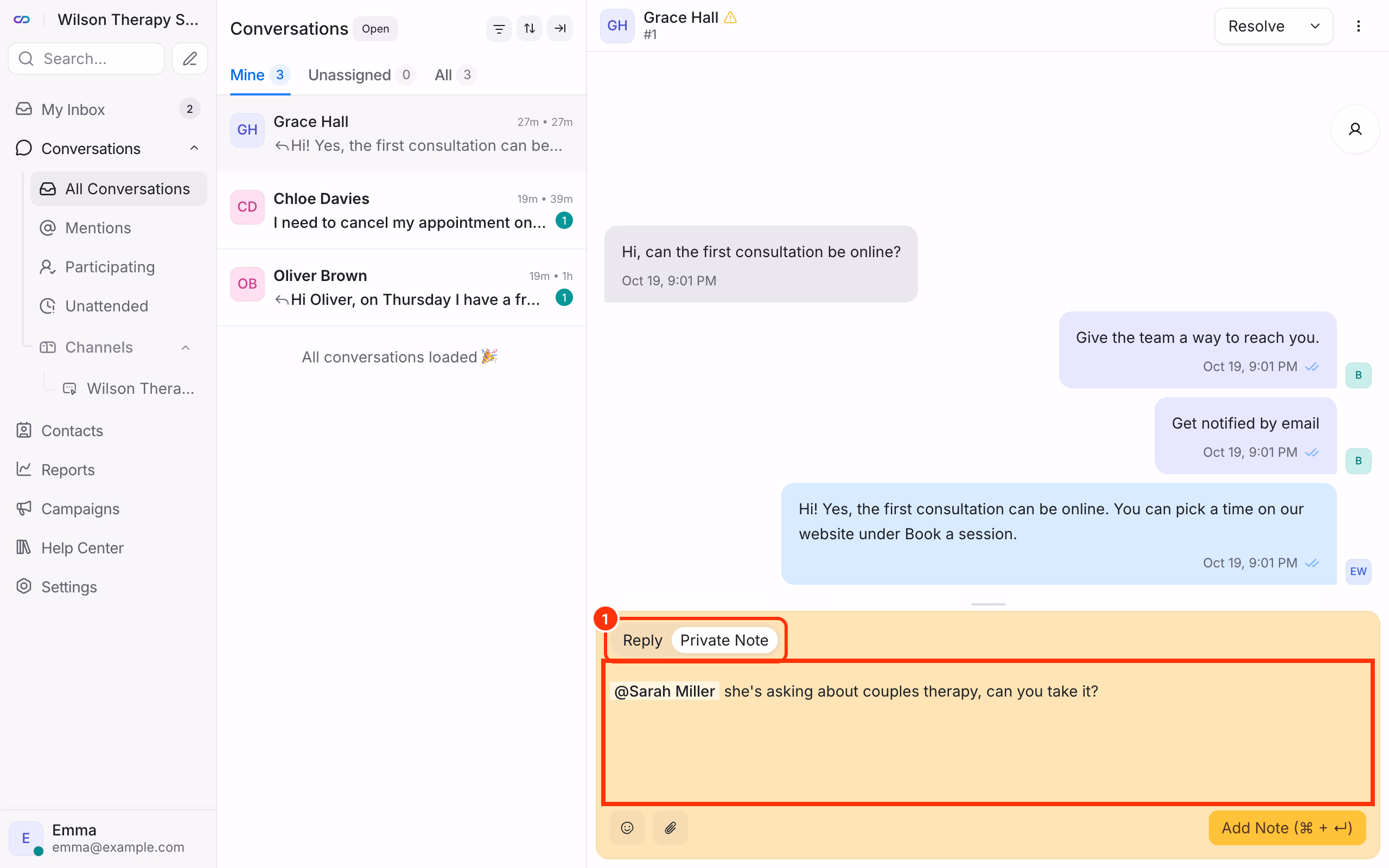1389x868 pixels.
Task: Expand the Resolve dropdown arrow
Action: tap(1315, 26)
